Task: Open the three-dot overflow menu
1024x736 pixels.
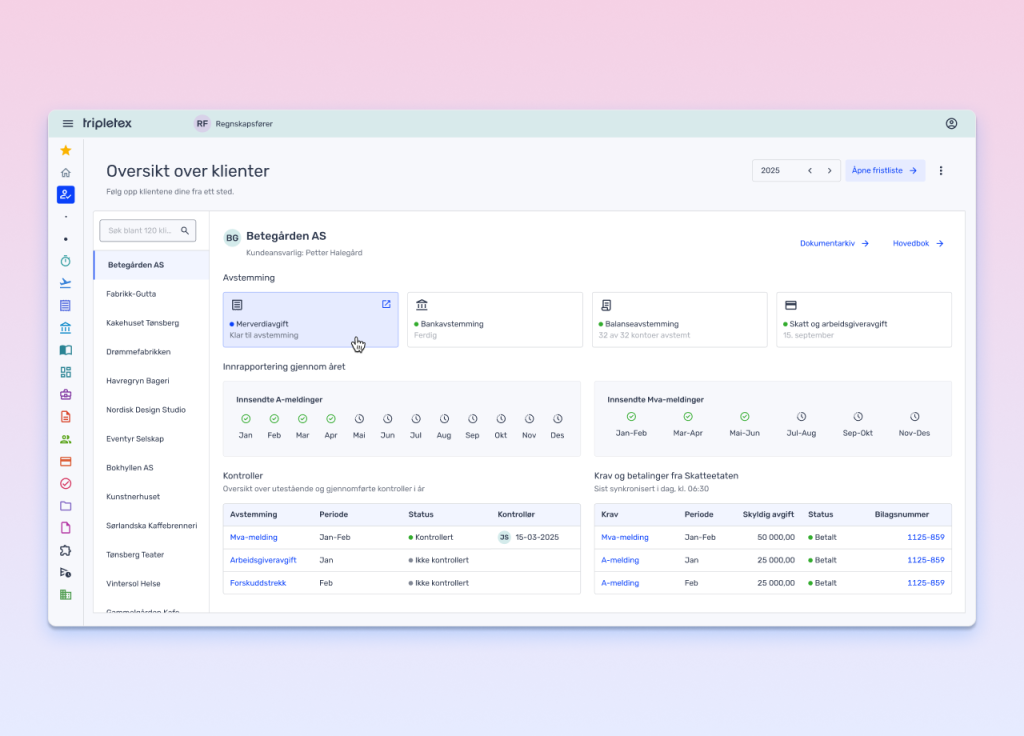Action: coord(941,170)
